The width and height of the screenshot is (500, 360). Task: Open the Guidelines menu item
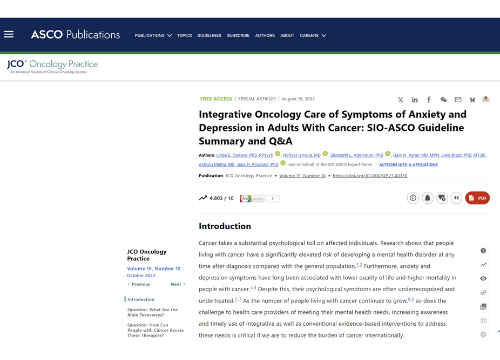click(x=209, y=35)
